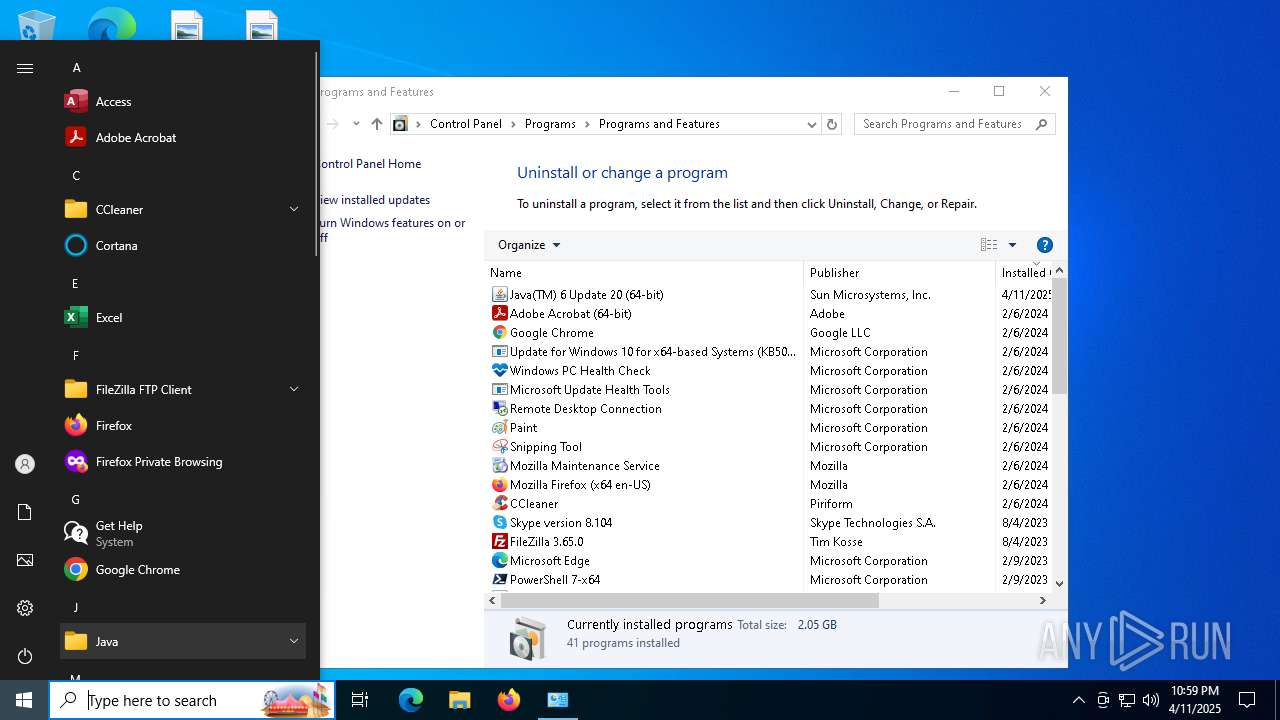This screenshot has height=720, width=1280.
Task: Open user account icon in Start sidebar
Action: tap(25, 464)
